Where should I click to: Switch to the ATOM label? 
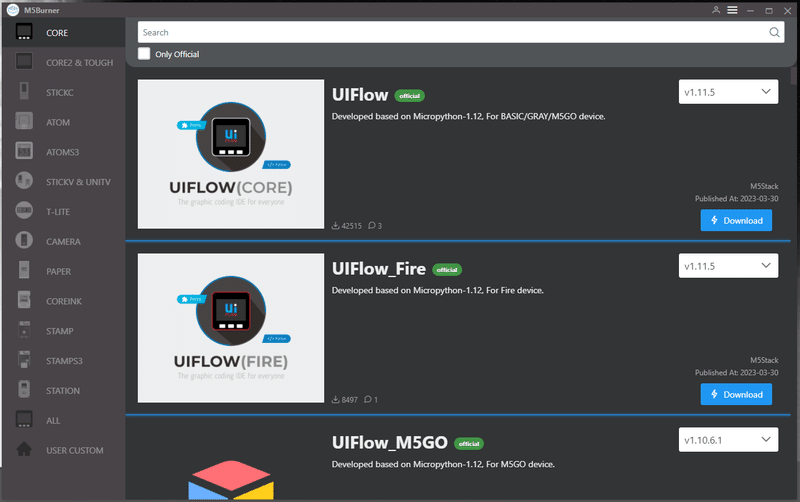[58, 122]
